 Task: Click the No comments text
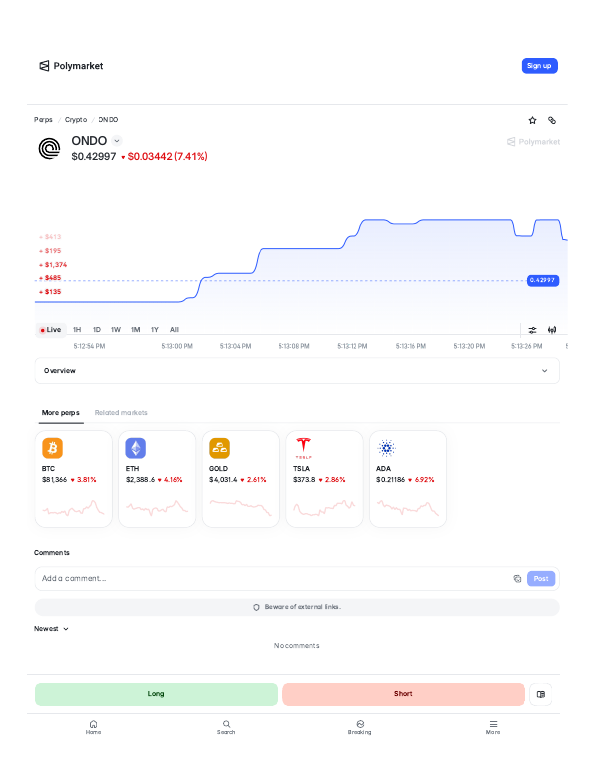click(297, 646)
